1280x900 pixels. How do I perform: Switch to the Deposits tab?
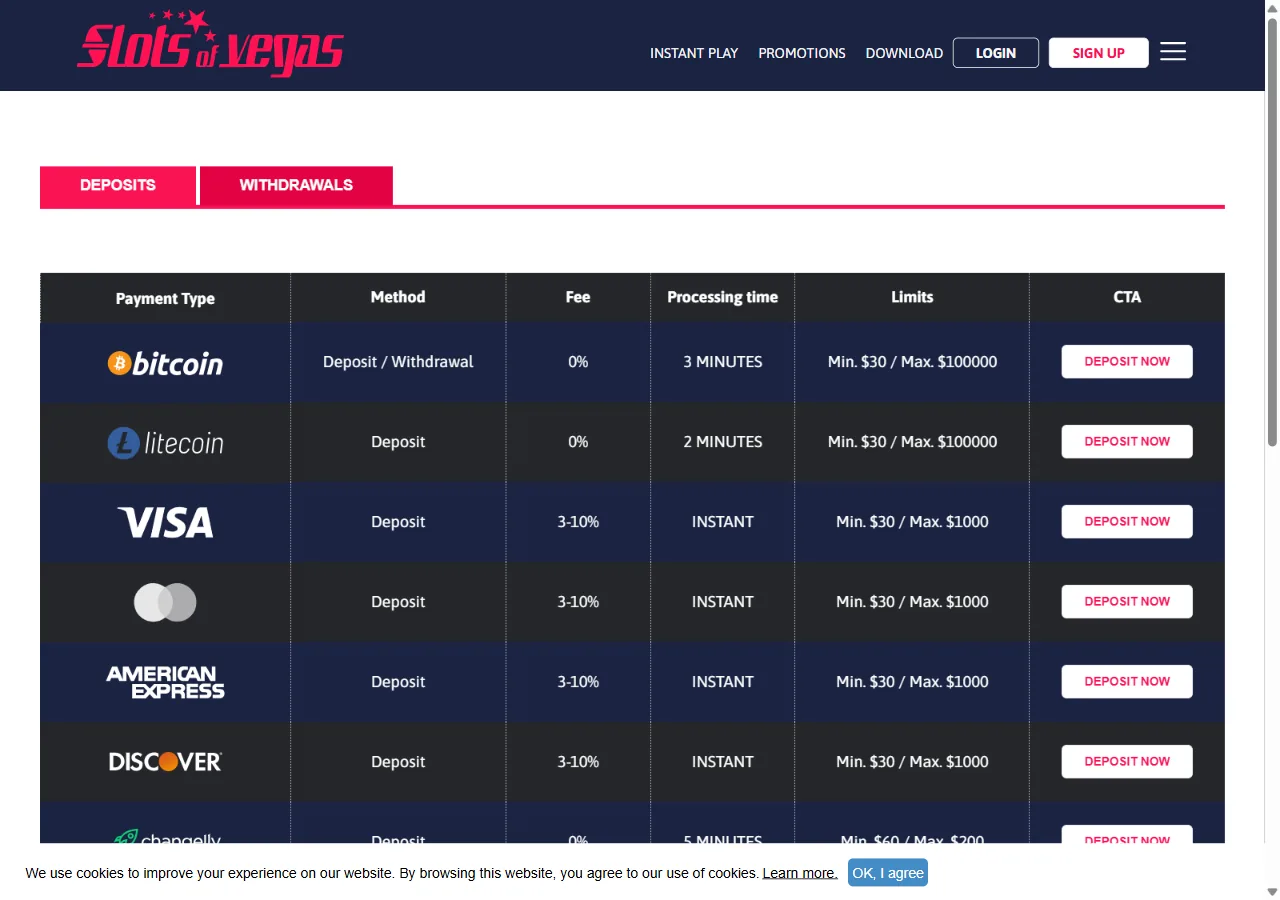click(118, 185)
